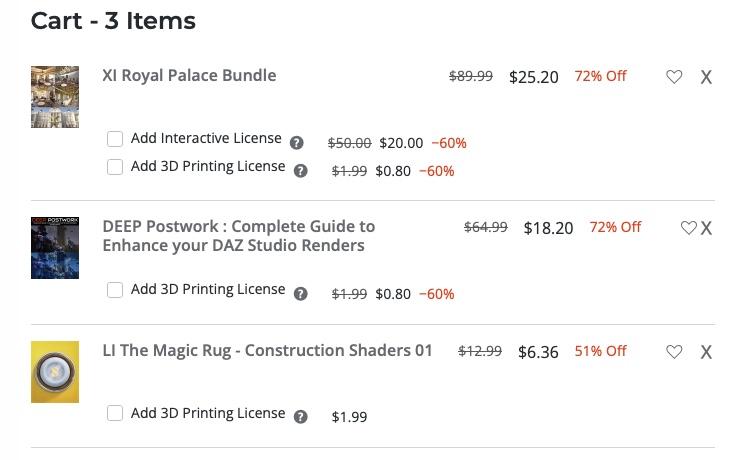Remove XI Royal Palace Bundle from cart

point(706,77)
